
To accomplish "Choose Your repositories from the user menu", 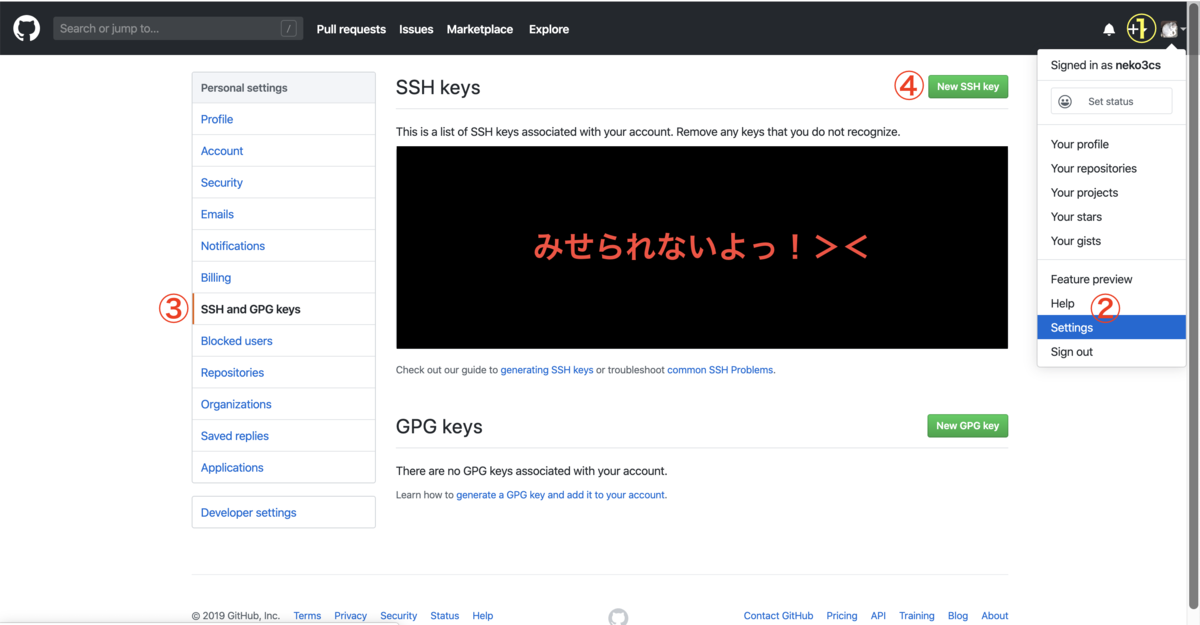I will (x=1111, y=168).
